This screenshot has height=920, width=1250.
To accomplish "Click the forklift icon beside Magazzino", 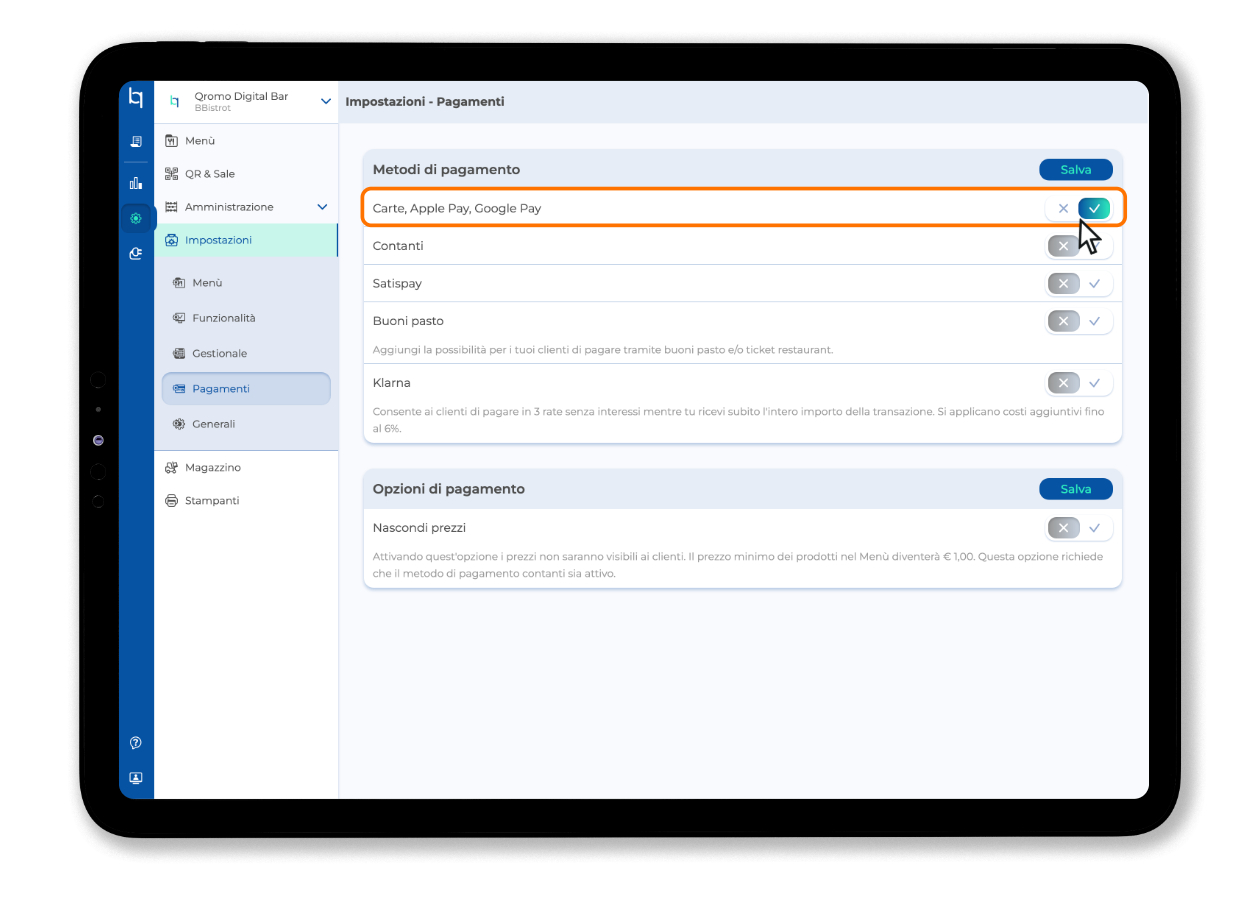I will coord(172,468).
